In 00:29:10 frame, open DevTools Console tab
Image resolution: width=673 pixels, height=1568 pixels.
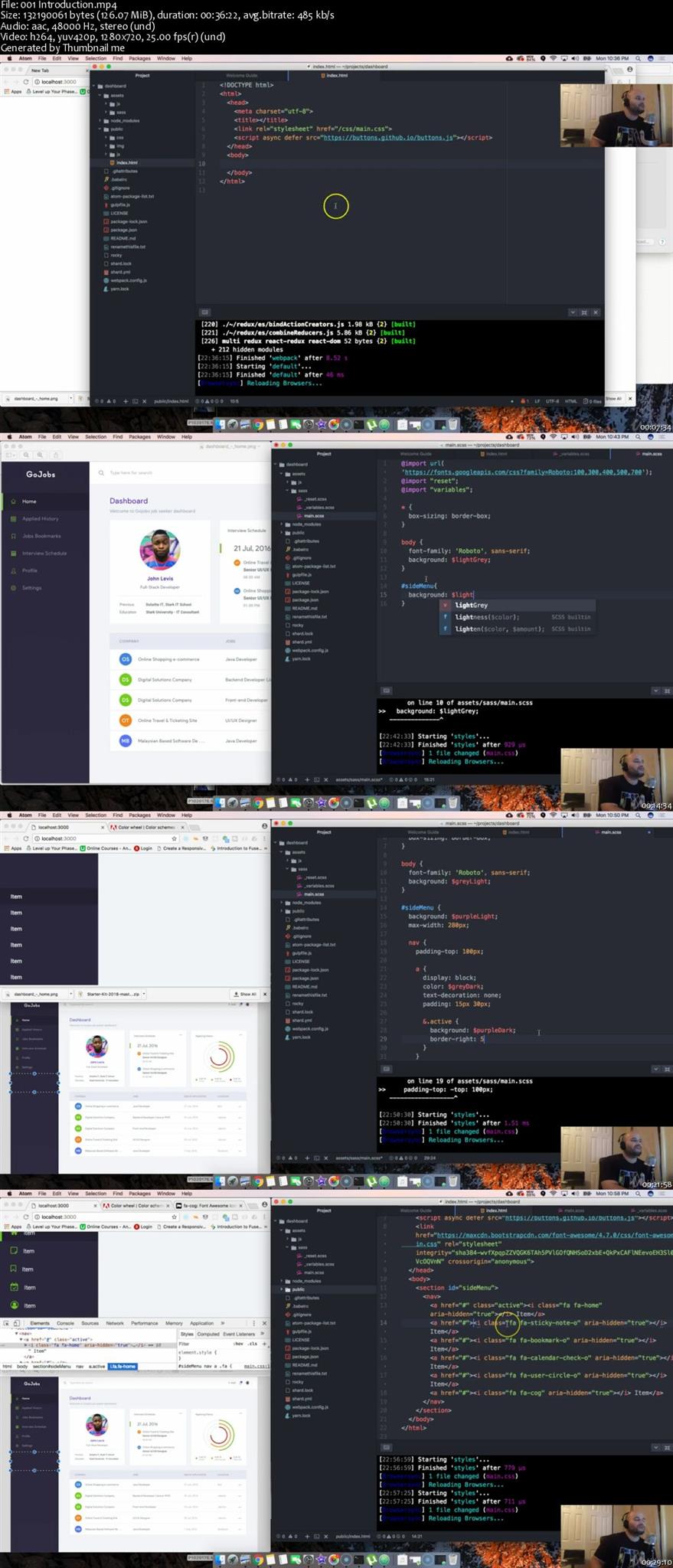coord(65,1323)
